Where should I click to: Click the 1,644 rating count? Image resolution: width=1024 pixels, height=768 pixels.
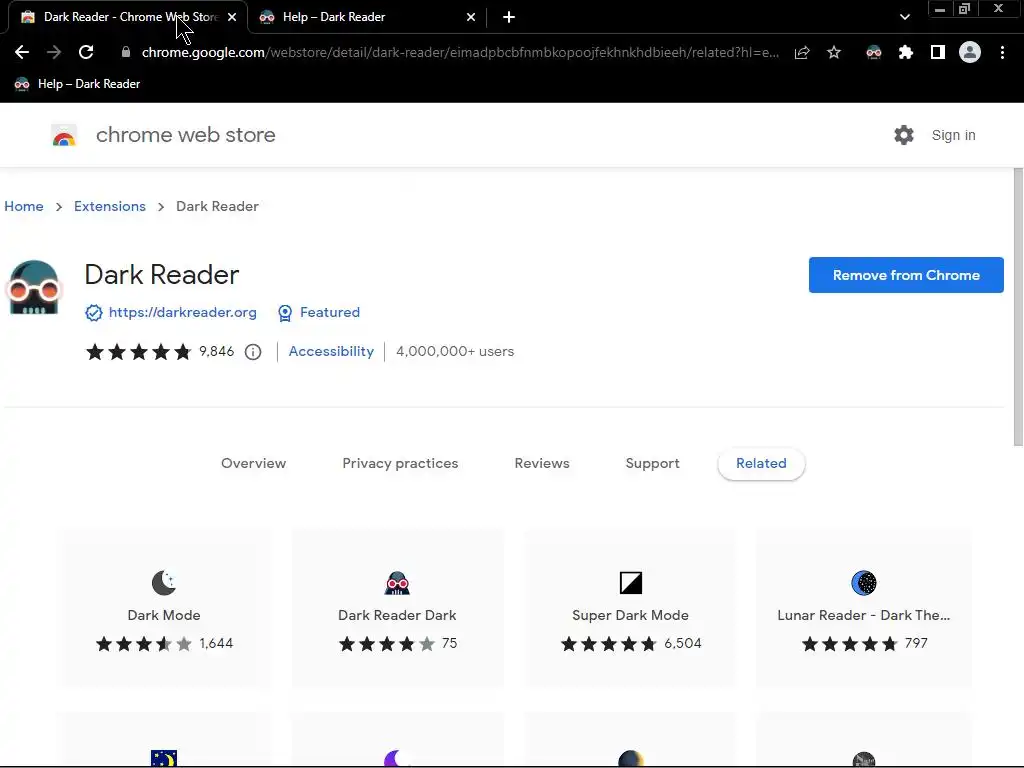216,644
